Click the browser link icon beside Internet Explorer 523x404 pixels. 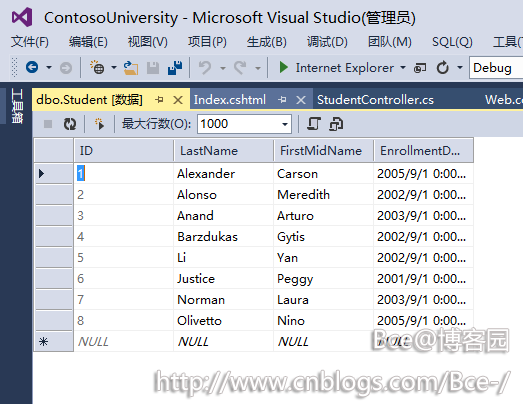(420, 68)
